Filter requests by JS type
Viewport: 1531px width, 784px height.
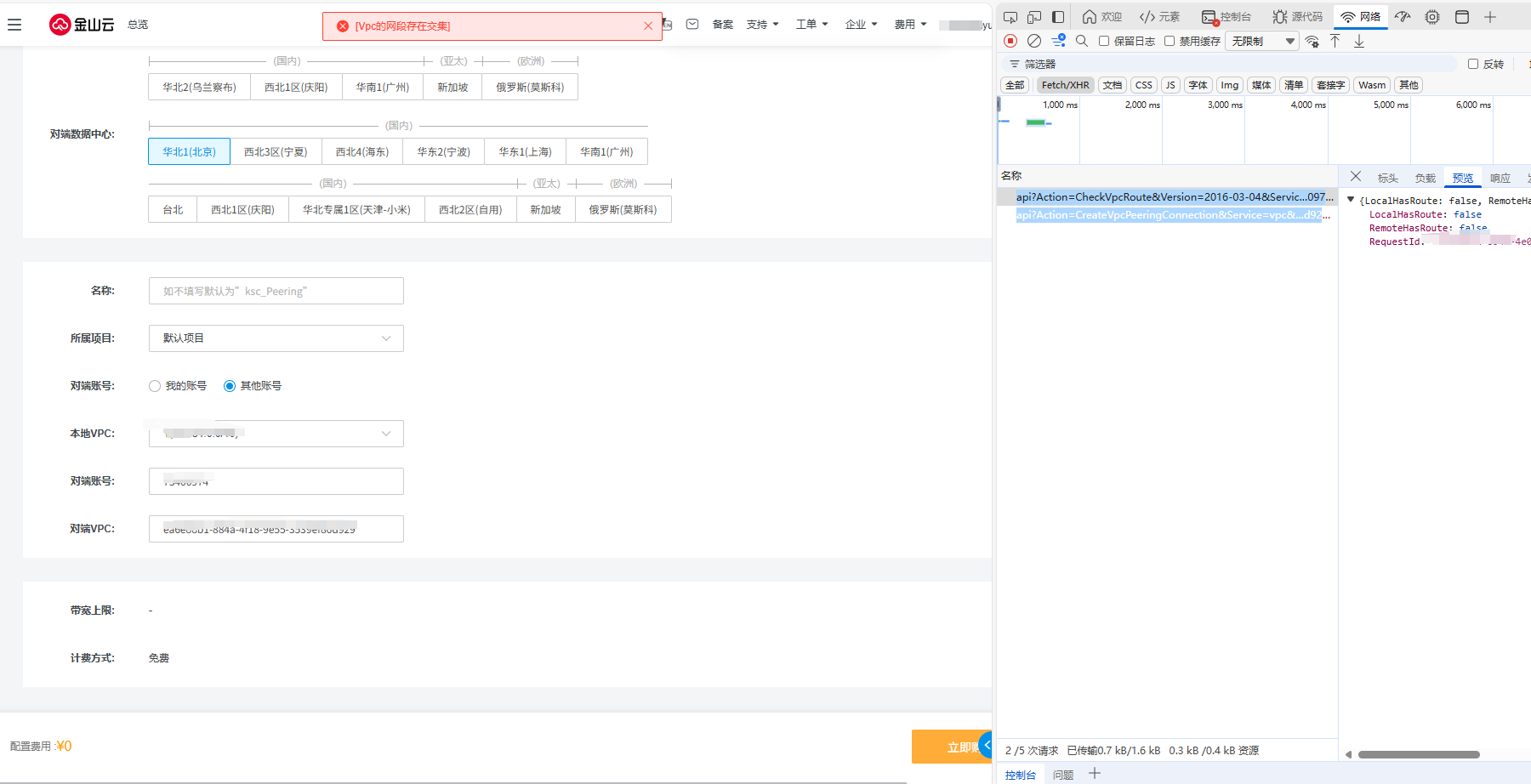tap(1170, 85)
